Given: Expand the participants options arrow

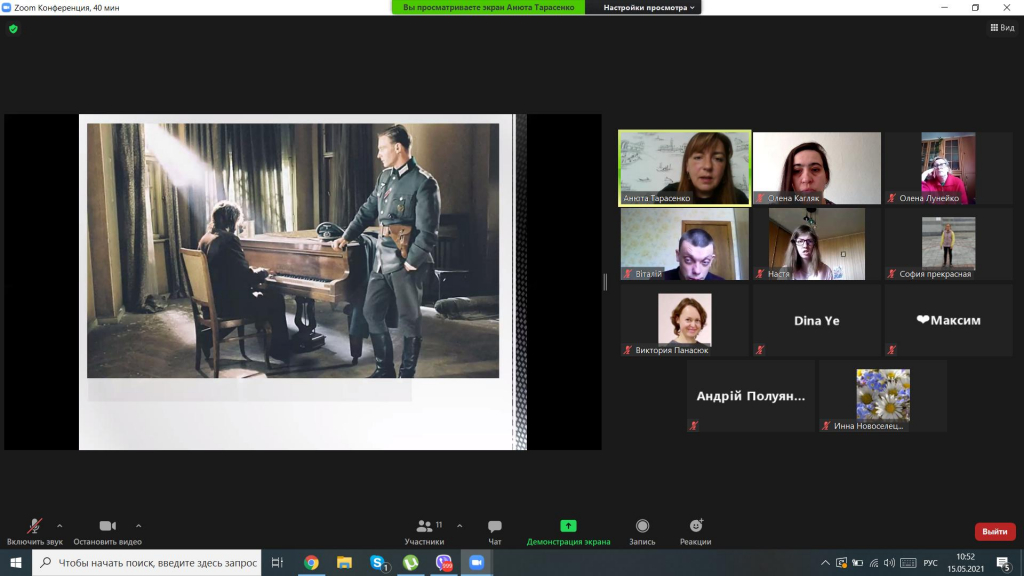Looking at the screenshot, I should [x=460, y=526].
